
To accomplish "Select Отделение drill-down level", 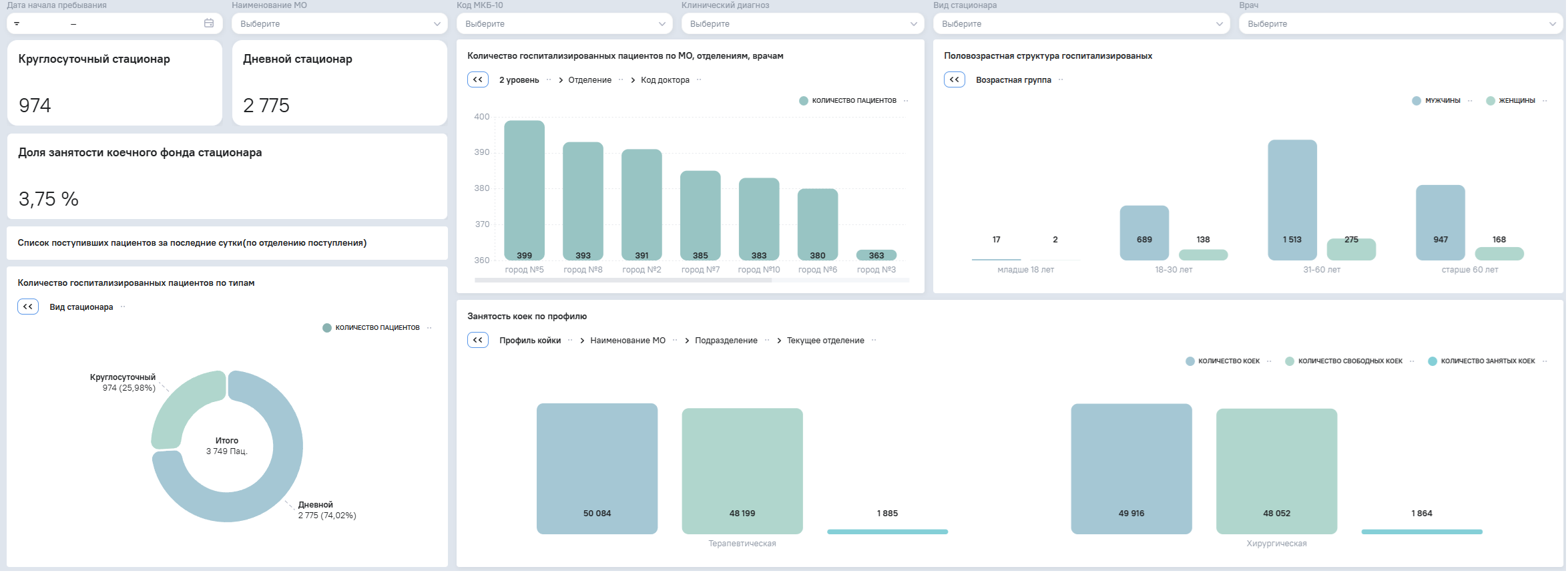I will click(589, 80).
